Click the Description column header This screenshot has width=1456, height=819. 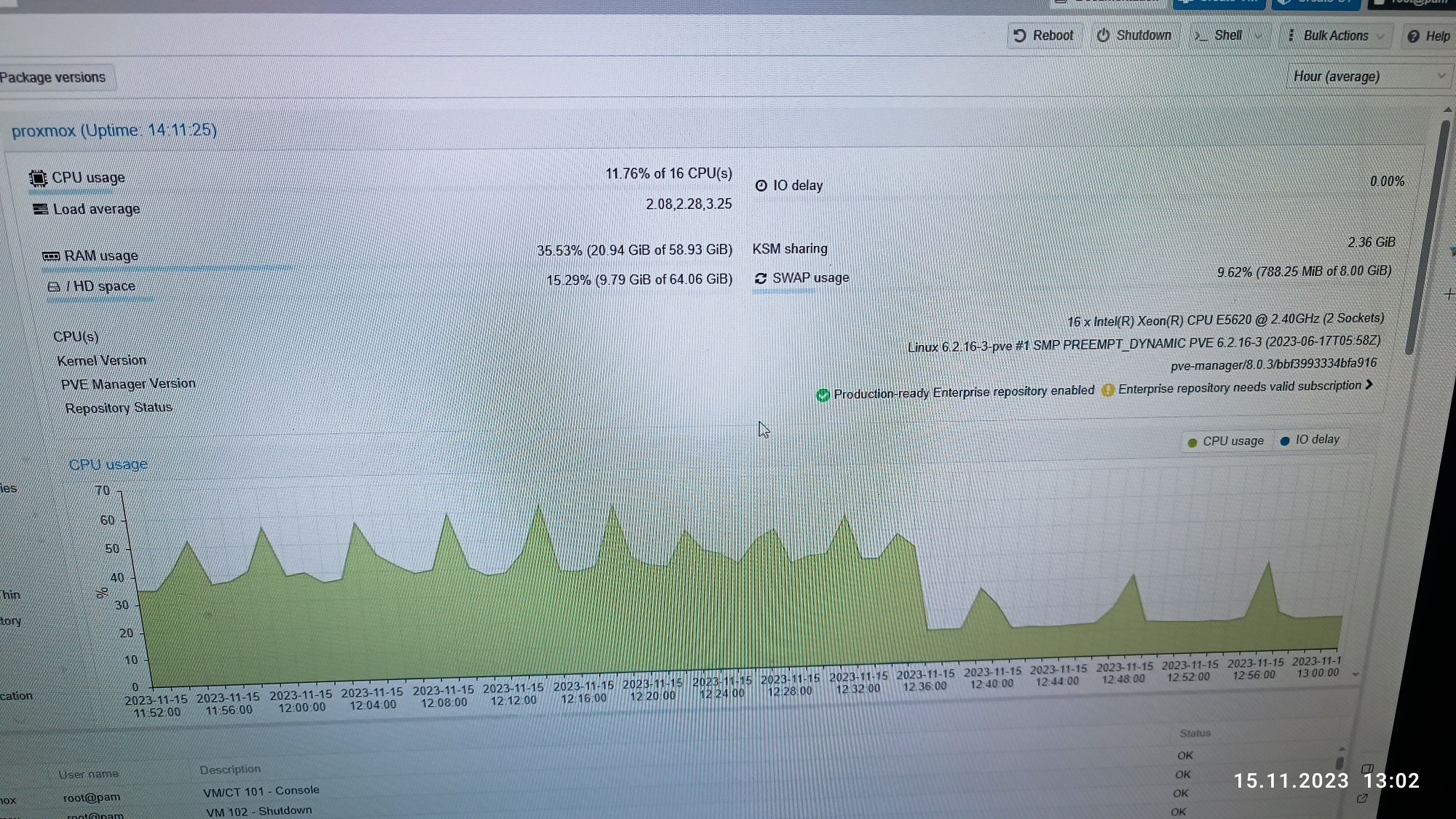(x=230, y=769)
